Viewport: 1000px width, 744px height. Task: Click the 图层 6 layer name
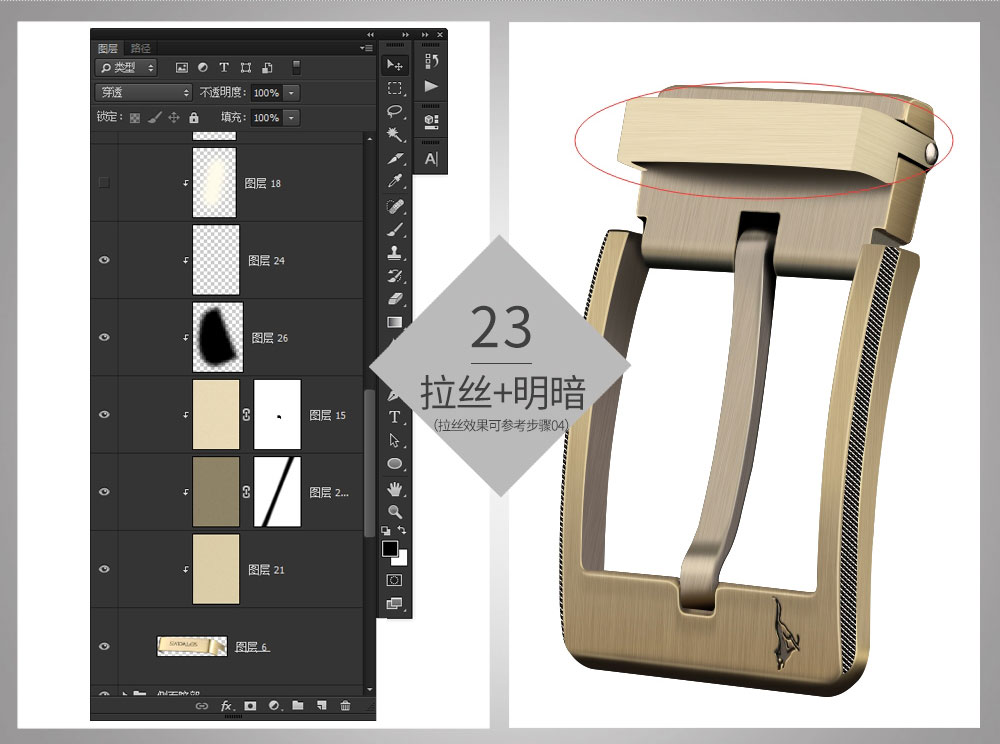point(252,647)
